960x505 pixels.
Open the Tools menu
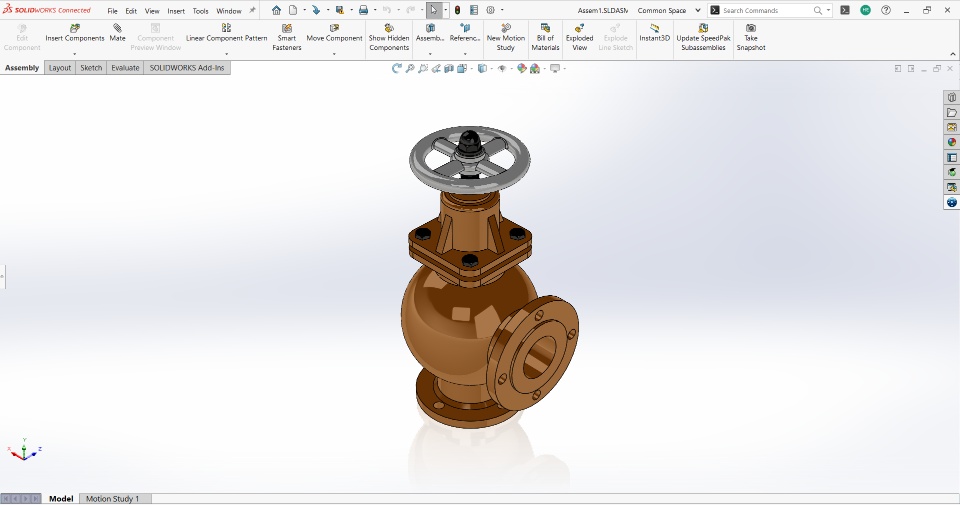(x=200, y=11)
